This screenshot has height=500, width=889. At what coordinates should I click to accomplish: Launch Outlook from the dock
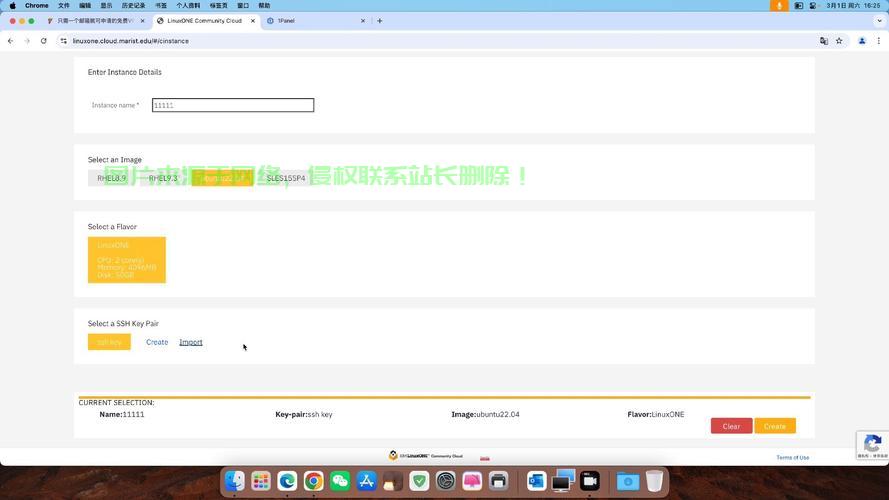(x=536, y=481)
